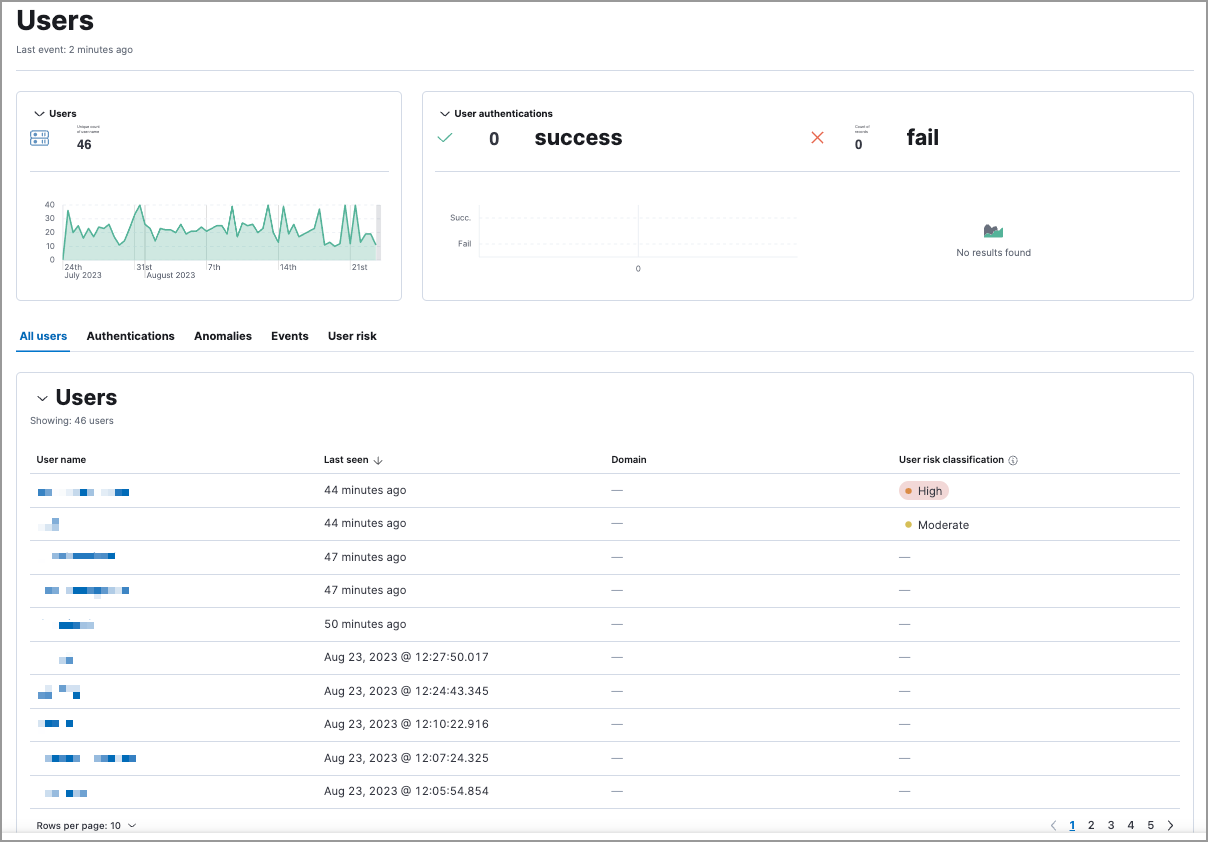The width and height of the screenshot is (1208, 842).
Task: Collapse the Users table section
Action: pyautogui.click(x=42, y=397)
